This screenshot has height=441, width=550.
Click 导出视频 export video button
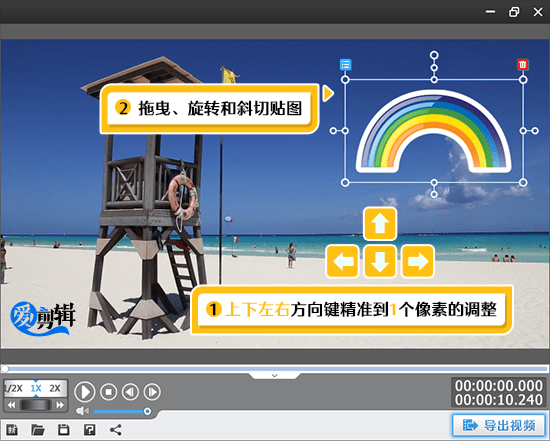(499, 426)
